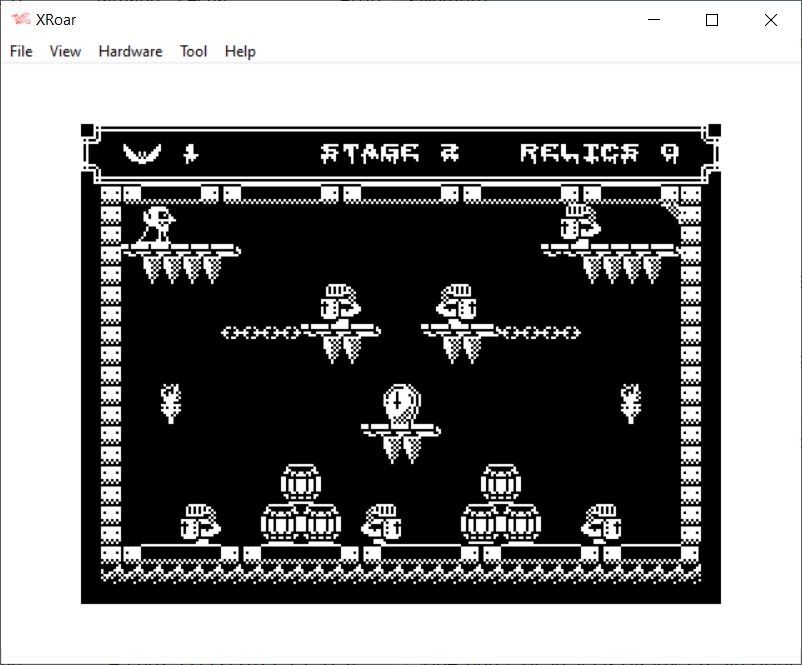Click the top barrel of right barrel stack
802x665 pixels.
(x=500, y=483)
